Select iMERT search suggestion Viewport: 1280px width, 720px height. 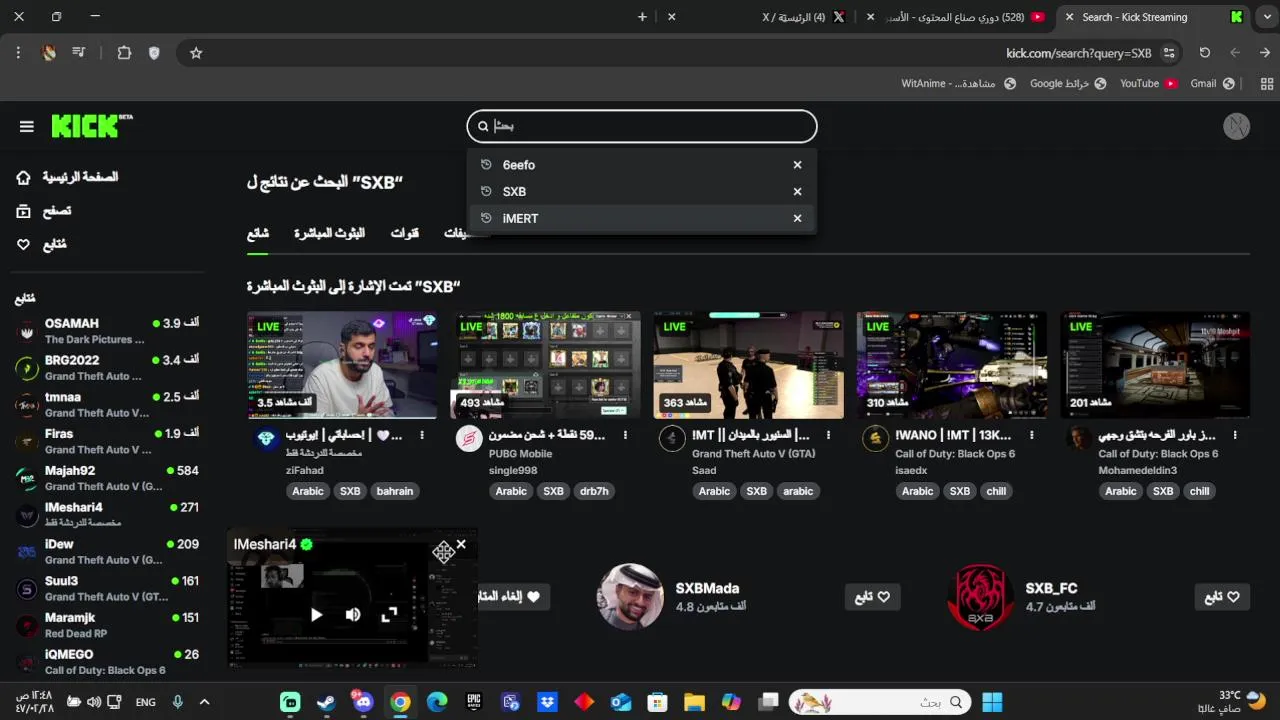point(642,218)
